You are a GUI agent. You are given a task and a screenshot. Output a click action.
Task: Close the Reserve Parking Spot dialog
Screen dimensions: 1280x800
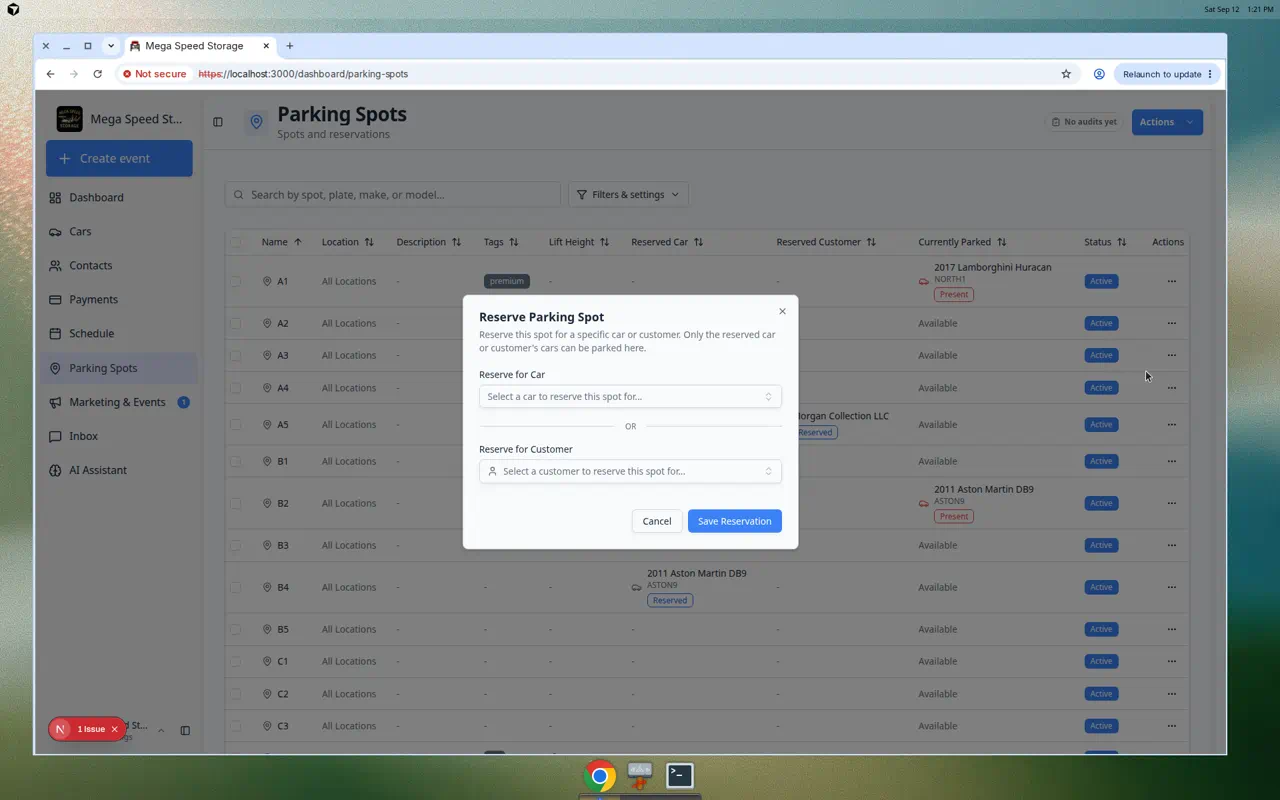[782, 311]
